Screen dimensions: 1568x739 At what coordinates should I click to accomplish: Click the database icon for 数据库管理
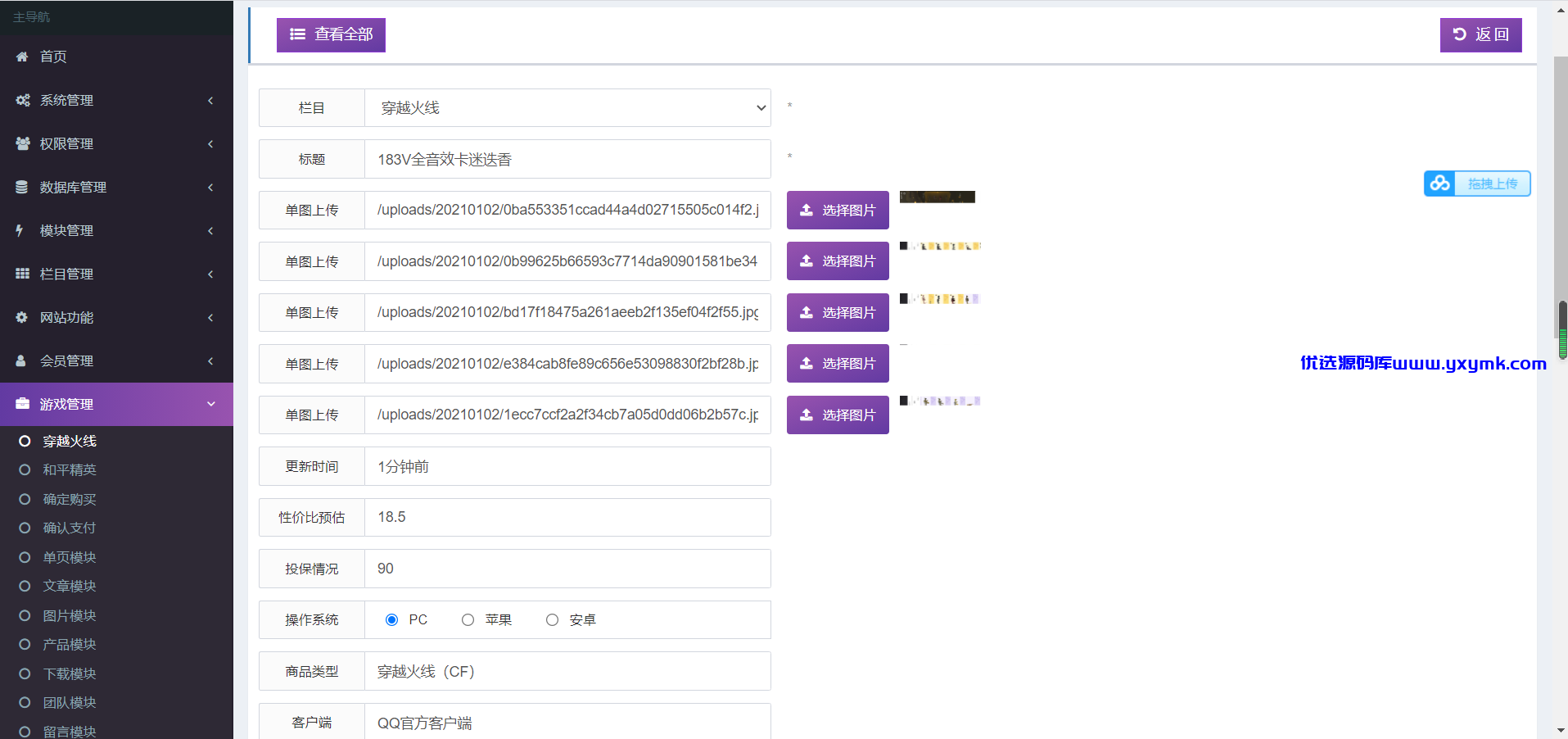click(22, 187)
